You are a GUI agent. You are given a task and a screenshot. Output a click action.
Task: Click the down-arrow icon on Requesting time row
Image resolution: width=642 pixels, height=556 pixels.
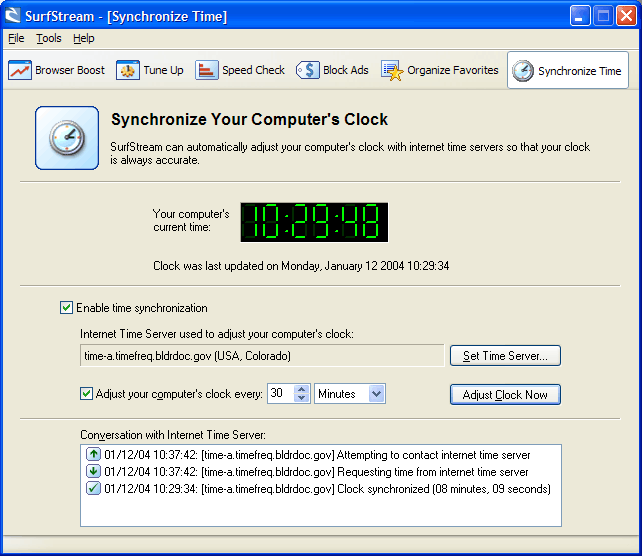point(93,471)
